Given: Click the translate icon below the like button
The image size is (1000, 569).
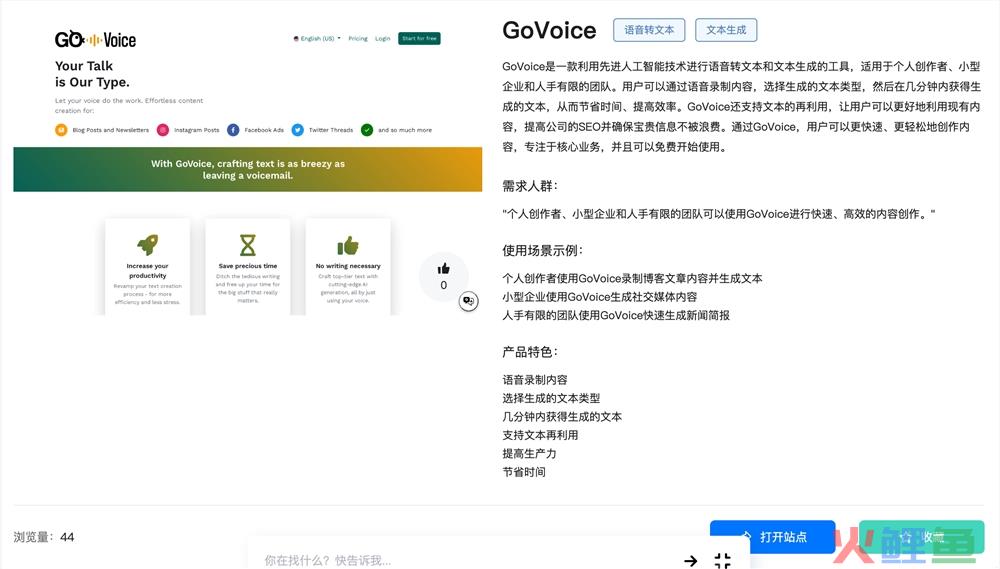Looking at the screenshot, I should (469, 301).
